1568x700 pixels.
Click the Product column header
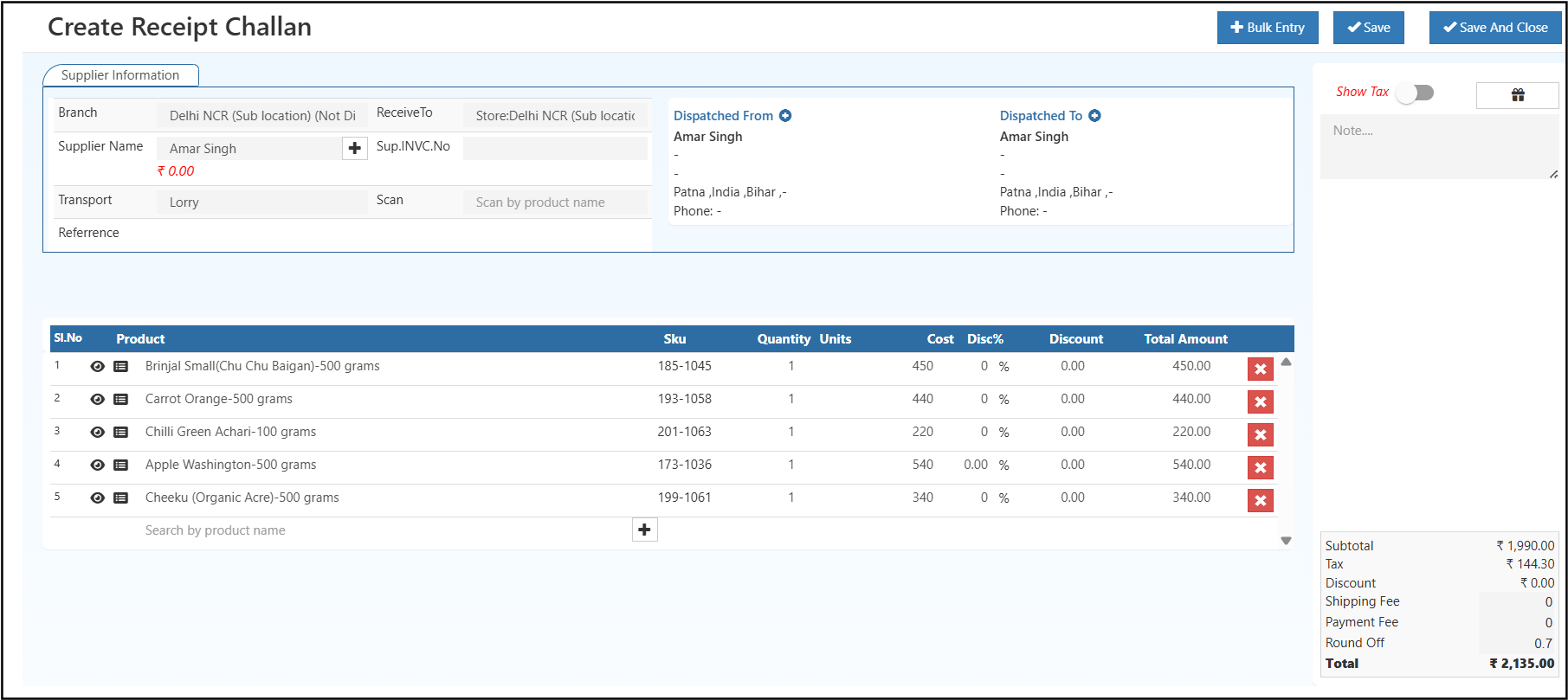140,339
